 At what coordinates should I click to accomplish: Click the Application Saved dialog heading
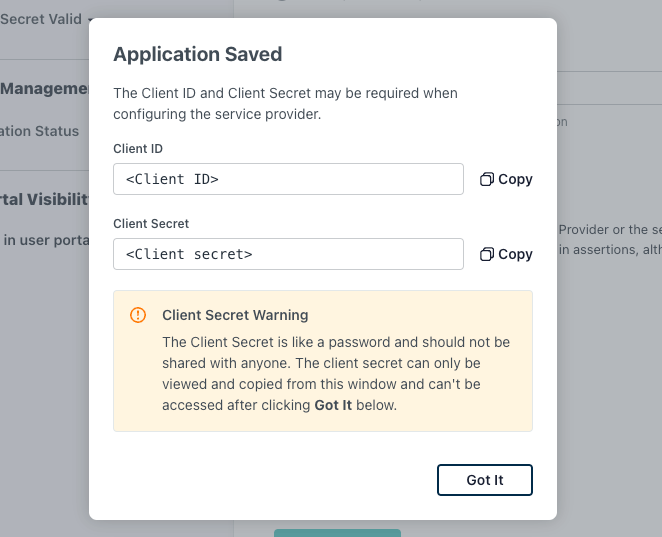coord(198,54)
